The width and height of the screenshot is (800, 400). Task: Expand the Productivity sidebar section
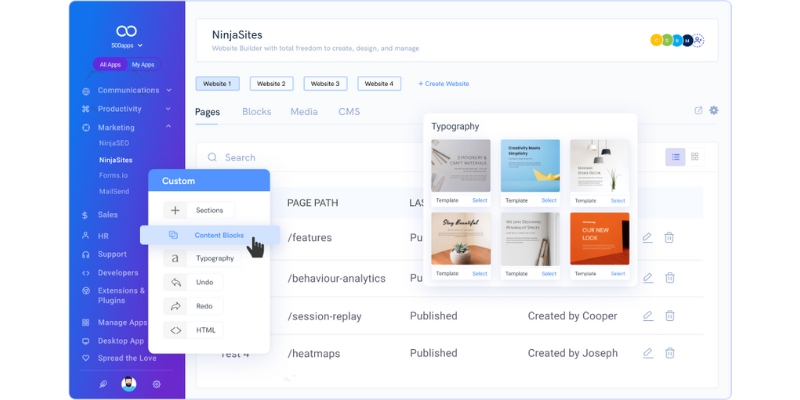[168, 109]
